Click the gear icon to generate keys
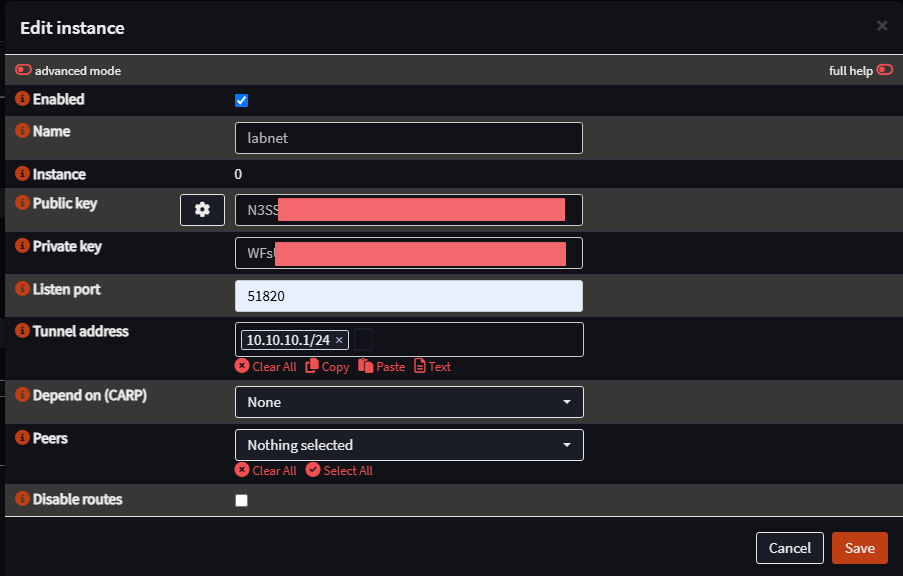Viewport: 903px width, 576px height. [202, 210]
